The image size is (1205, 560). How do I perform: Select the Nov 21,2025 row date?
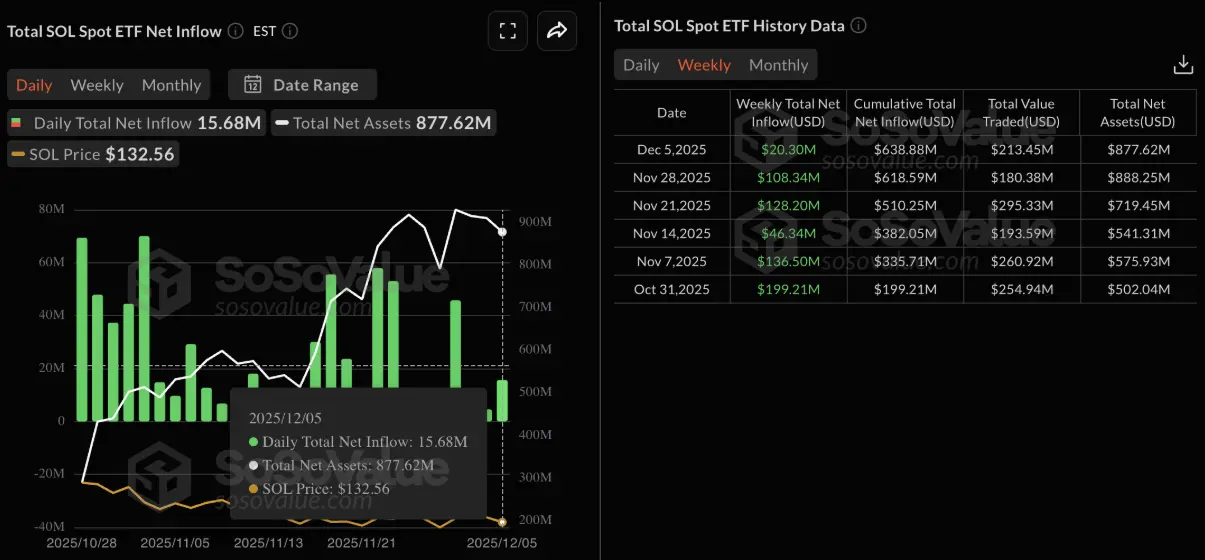(672, 206)
